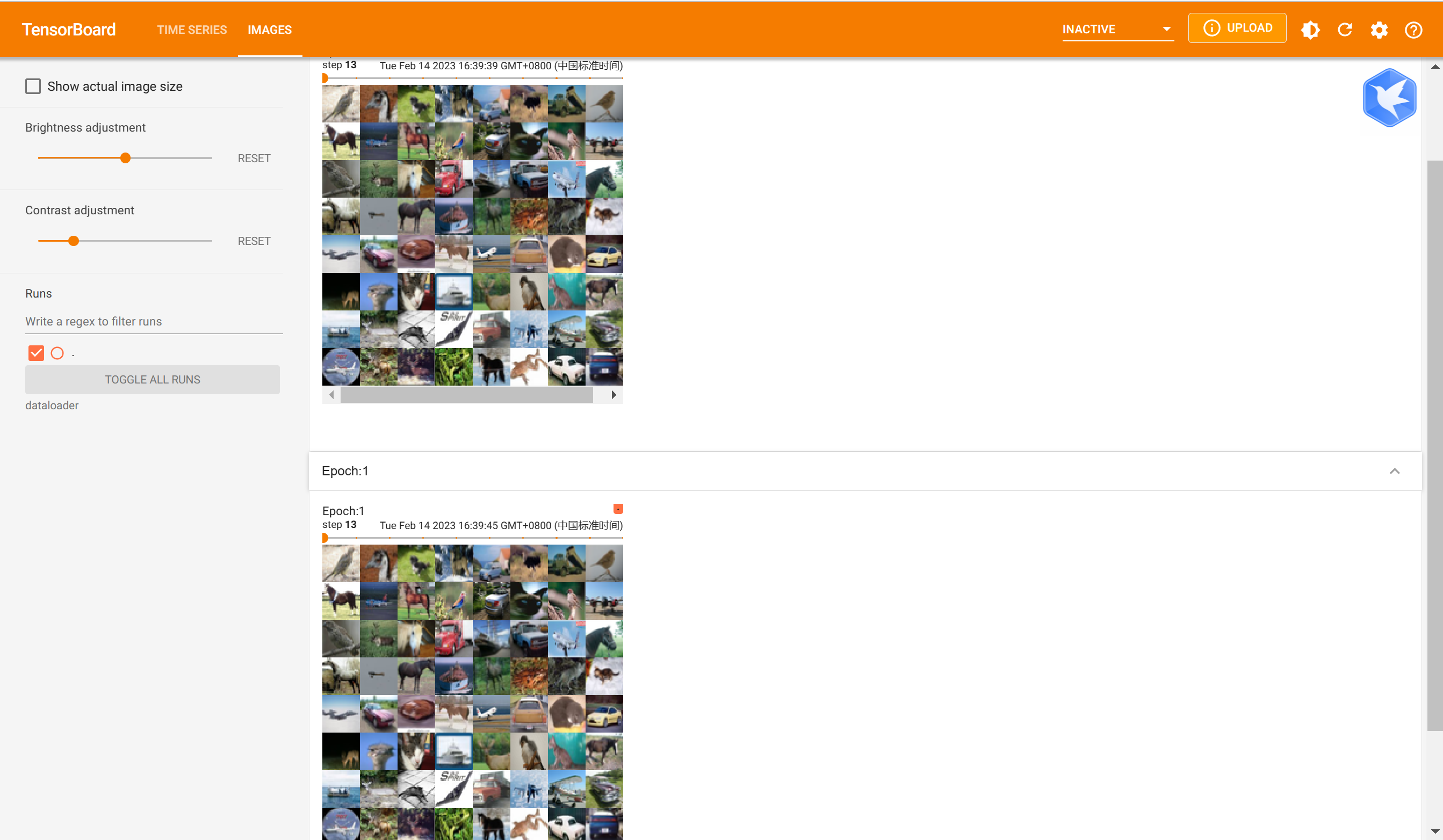
Task: Click the Contrast adjustment slider handle
Action: (x=73, y=241)
